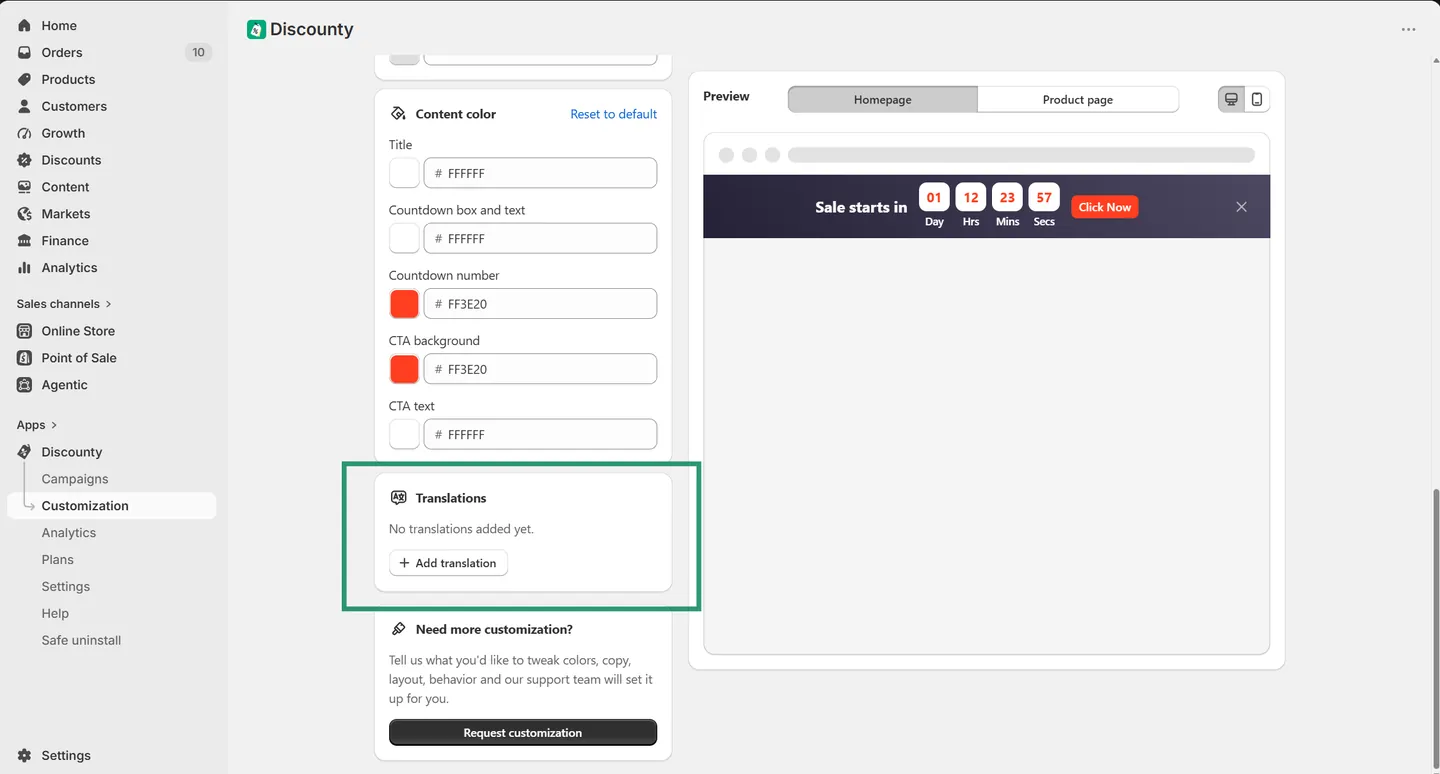The image size is (1440, 774).
Task: Select the Homepage preview tab
Action: (883, 100)
